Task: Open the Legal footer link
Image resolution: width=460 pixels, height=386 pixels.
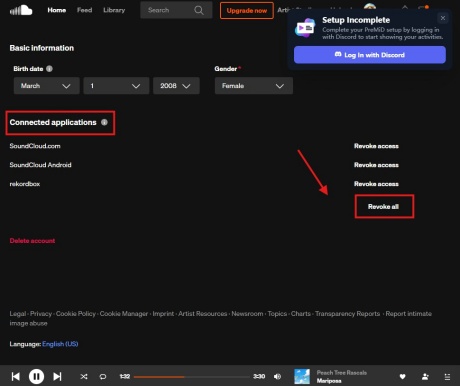Action: [18, 314]
